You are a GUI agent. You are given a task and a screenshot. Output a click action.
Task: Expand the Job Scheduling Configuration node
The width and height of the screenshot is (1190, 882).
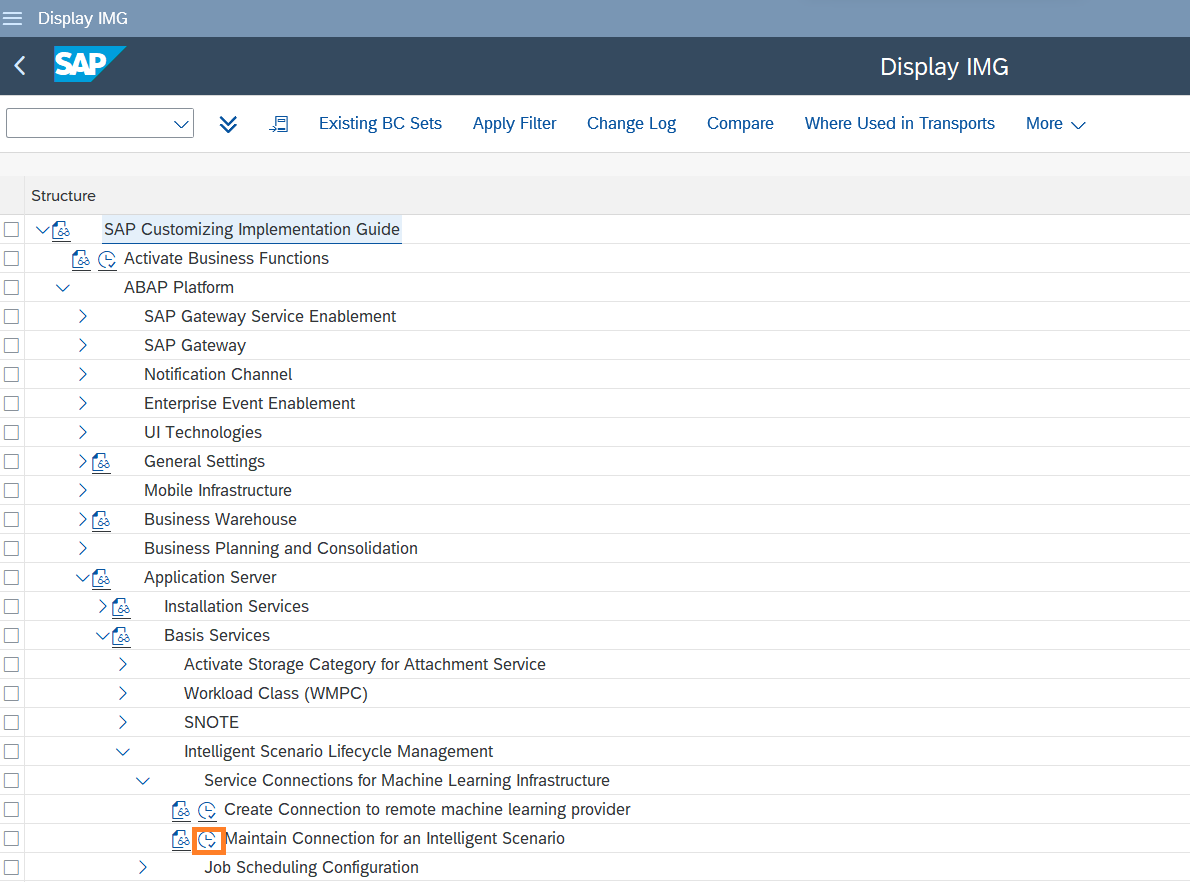tap(142, 868)
